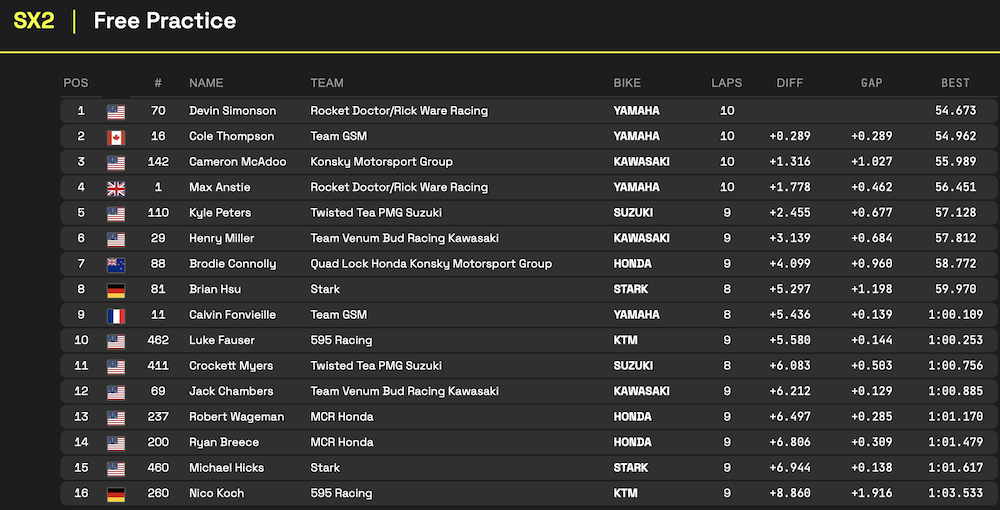1000x510 pixels.
Task: Select Henry Miller's row
Action: (529, 238)
